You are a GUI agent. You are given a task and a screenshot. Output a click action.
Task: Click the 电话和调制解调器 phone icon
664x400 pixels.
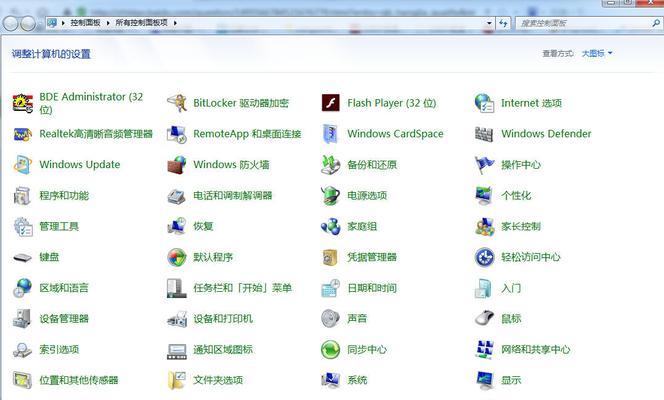click(x=177, y=196)
